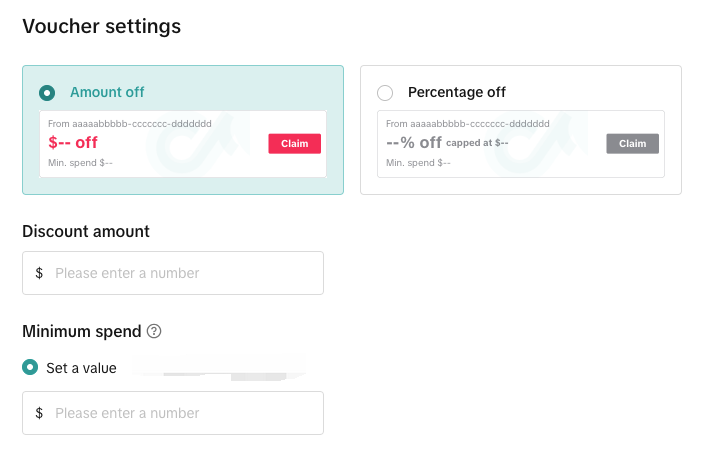Click the red "$-- off" preview text
The height and width of the screenshot is (451, 704).
click(73, 143)
